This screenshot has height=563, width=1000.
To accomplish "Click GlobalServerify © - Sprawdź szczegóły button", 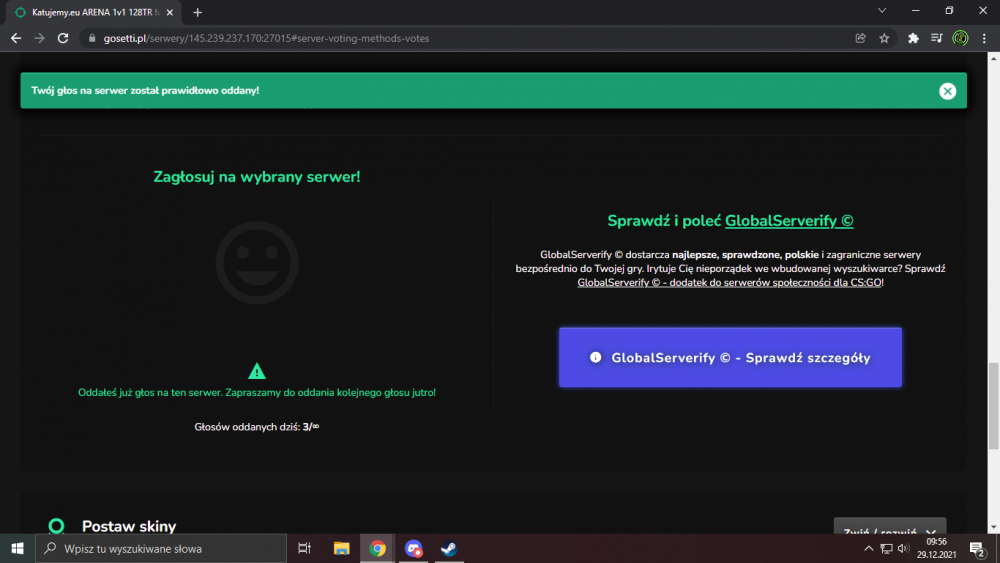I will pos(730,357).
